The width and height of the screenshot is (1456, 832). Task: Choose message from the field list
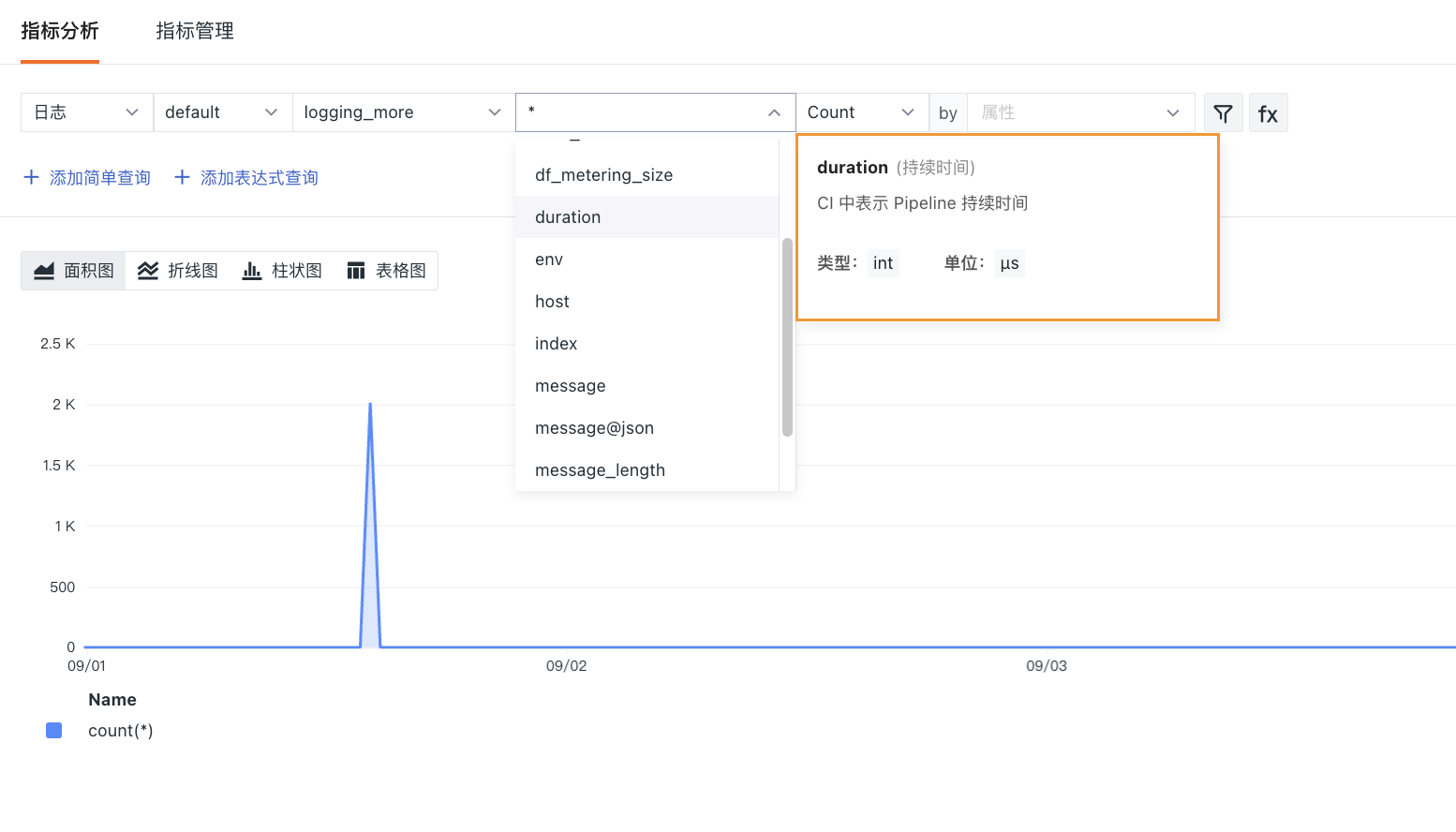point(646,386)
